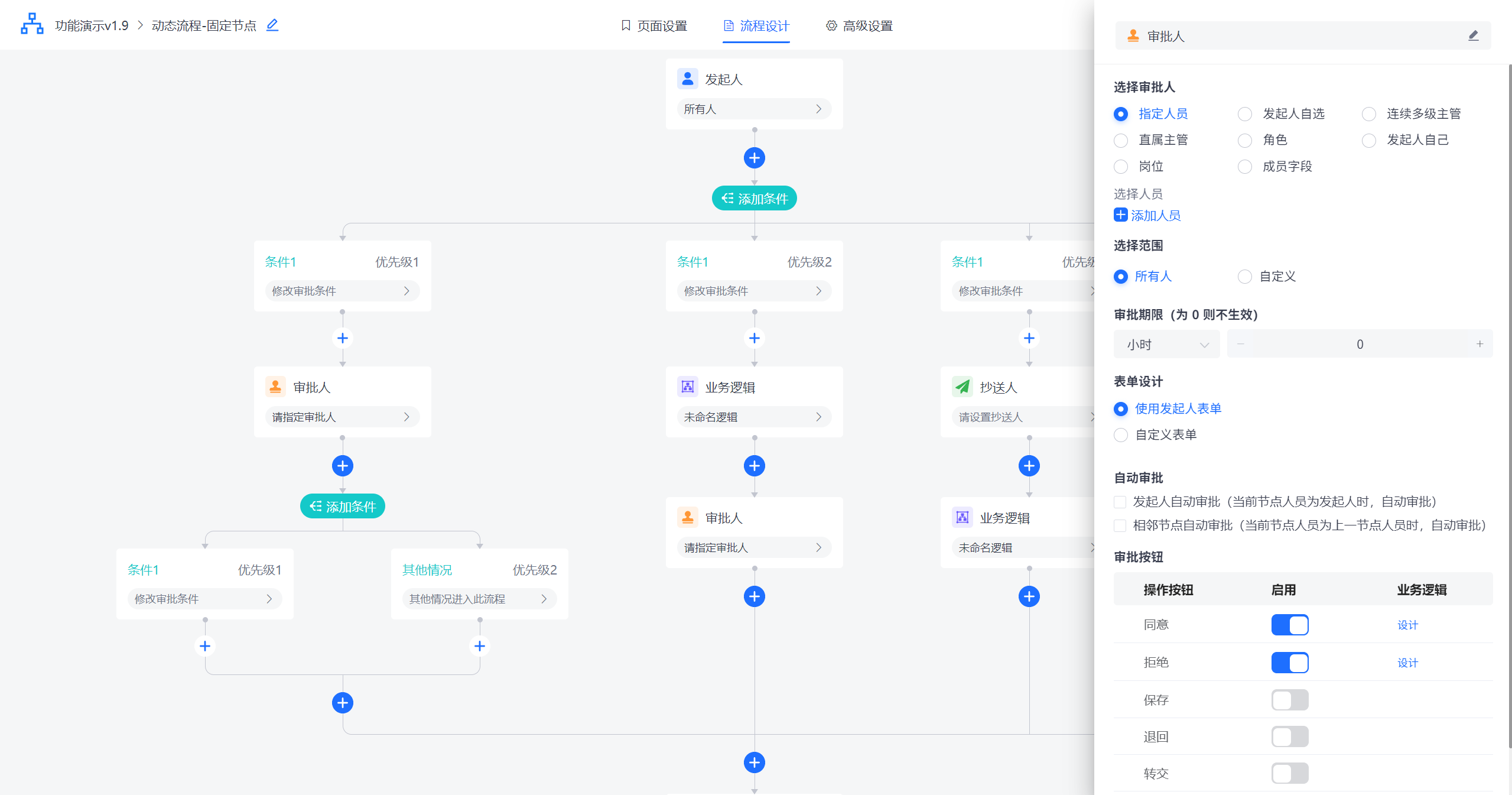Screen dimensions: 1512x795
Task: Click edit pencil next to 动态流程-固定节点 title
Action: (272, 25)
